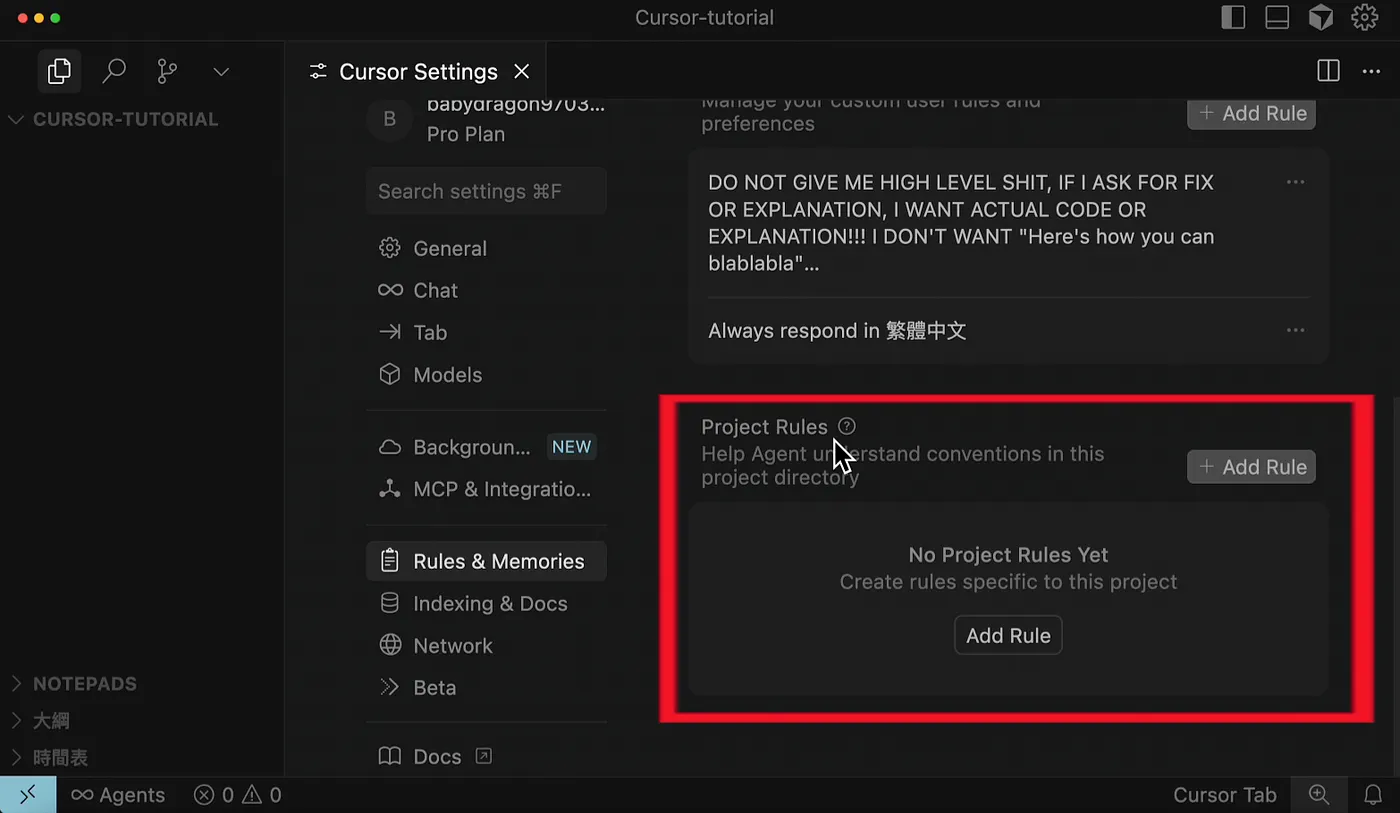
Task: Open errors and warnings status indicator
Action: click(x=237, y=795)
